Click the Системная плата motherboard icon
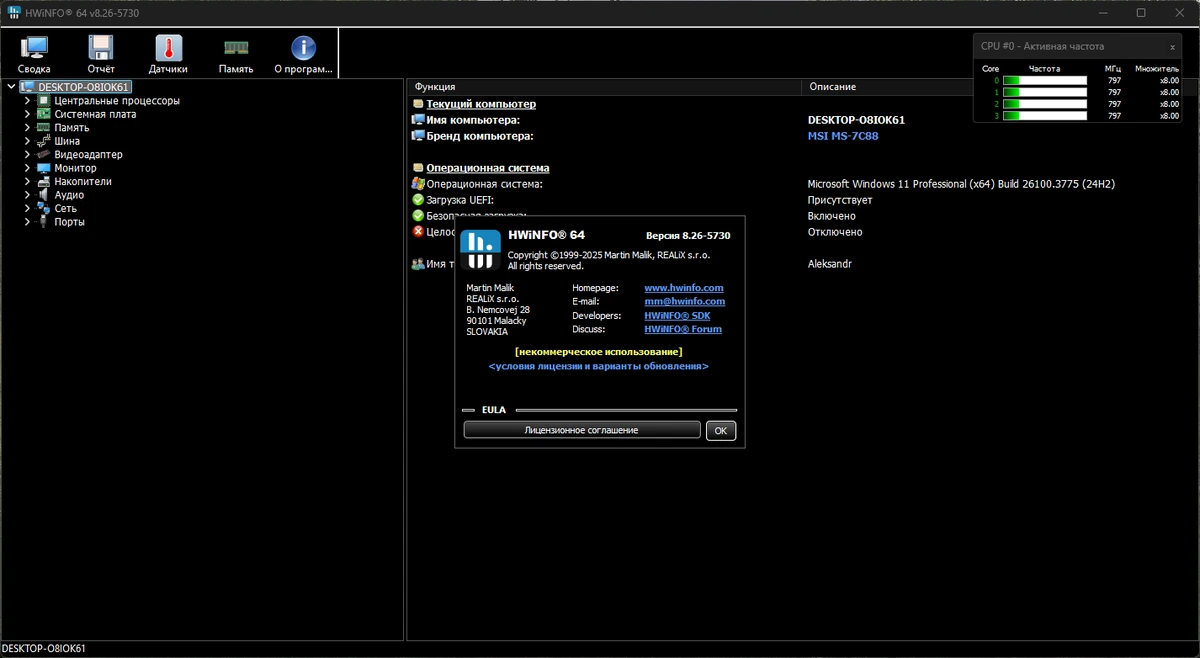This screenshot has height=658, width=1200. [43, 114]
